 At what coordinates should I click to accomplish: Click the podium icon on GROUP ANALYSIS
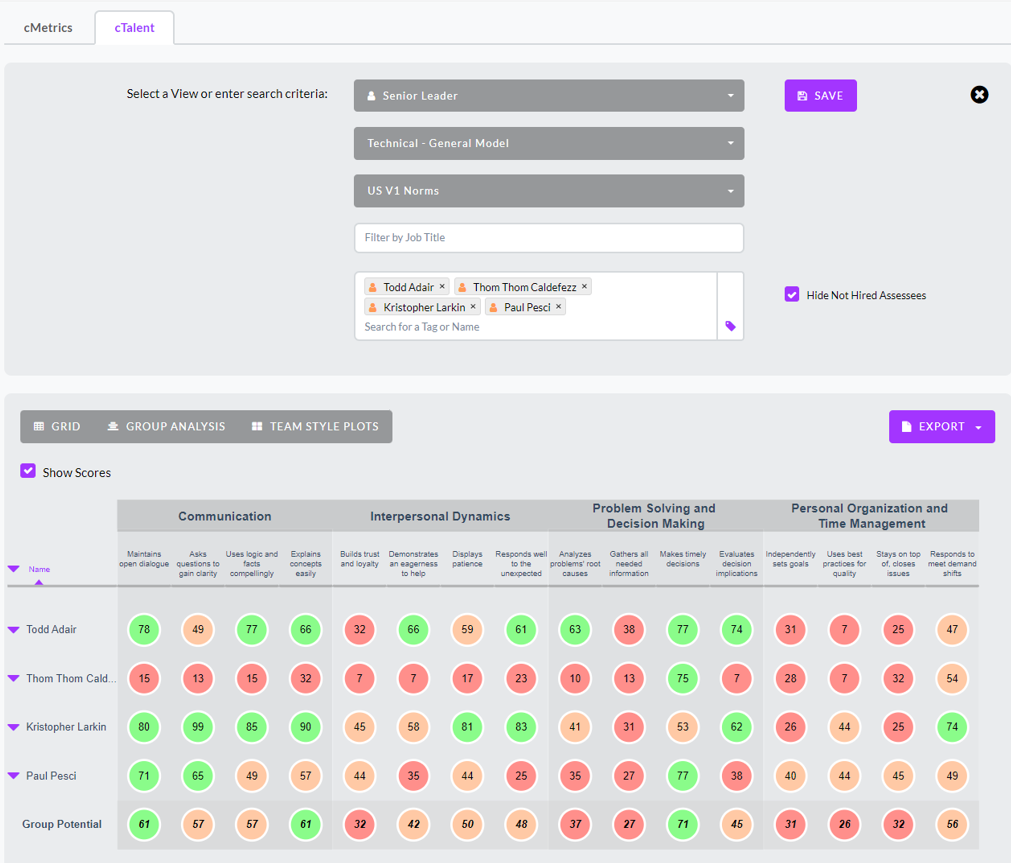pos(113,426)
